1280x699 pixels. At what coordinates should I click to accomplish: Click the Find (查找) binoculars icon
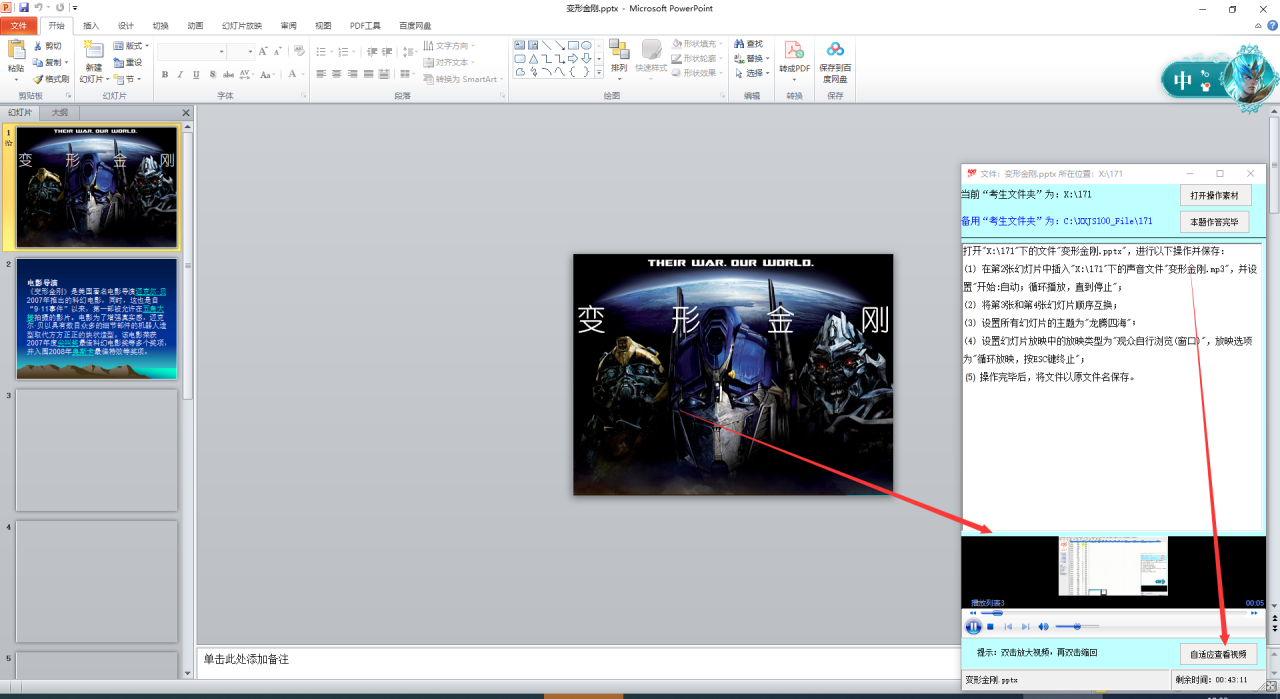739,44
